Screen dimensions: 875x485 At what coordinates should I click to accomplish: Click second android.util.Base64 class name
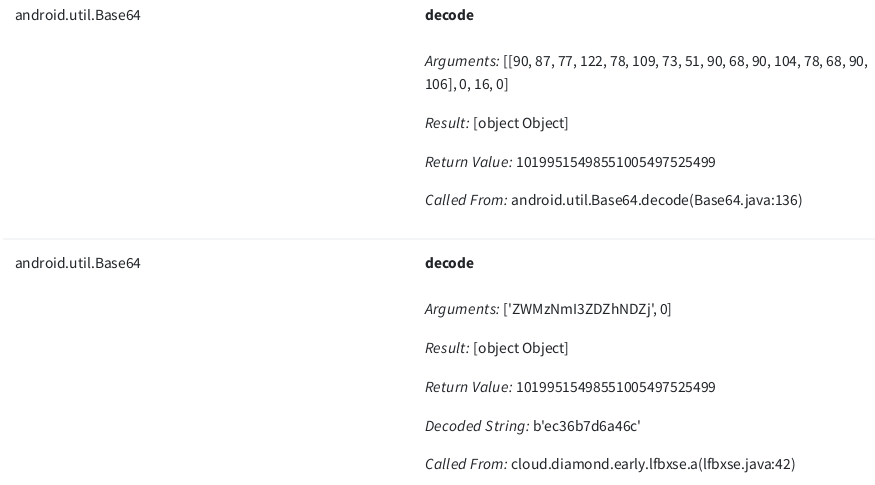[78, 263]
